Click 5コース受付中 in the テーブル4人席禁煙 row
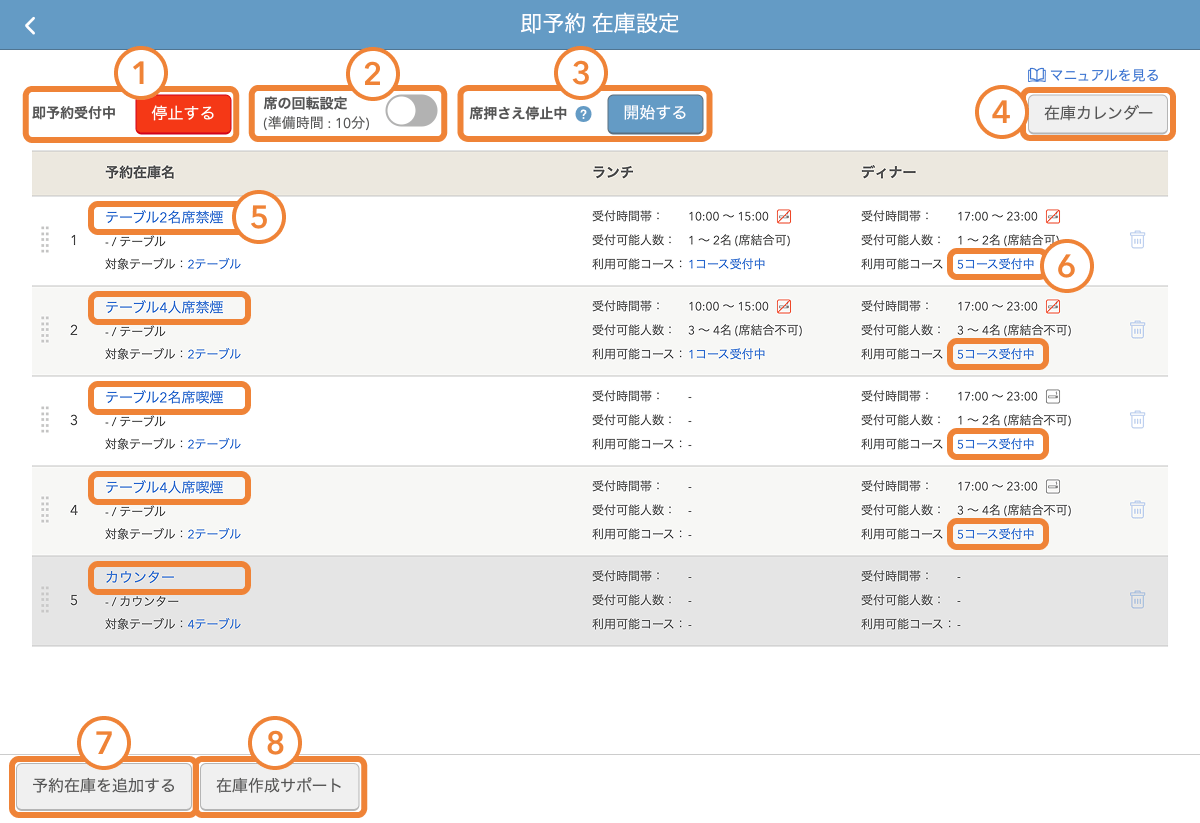Viewport: 1200px width, 823px height. [x=996, y=354]
